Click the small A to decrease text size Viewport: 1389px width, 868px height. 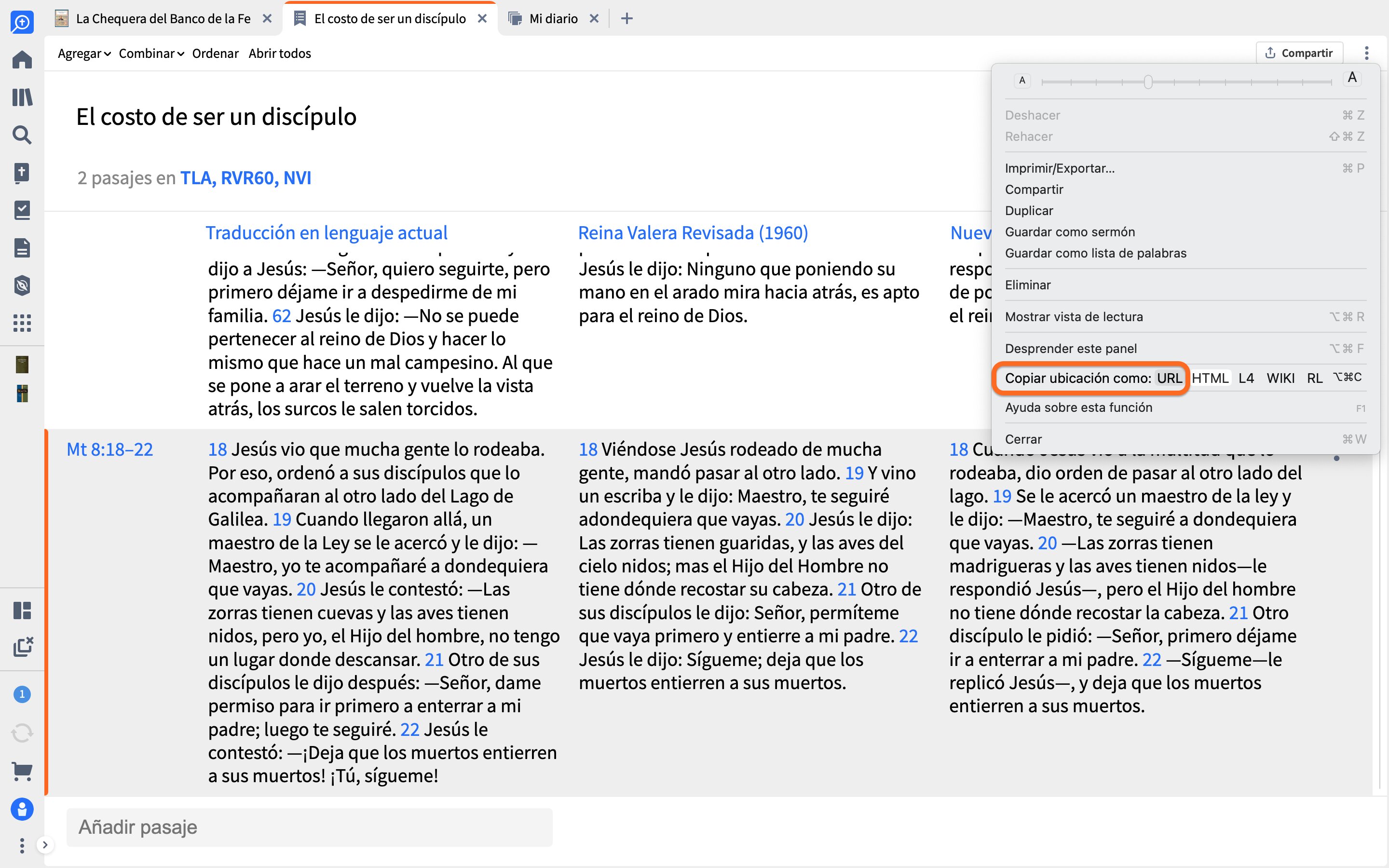click(1021, 81)
